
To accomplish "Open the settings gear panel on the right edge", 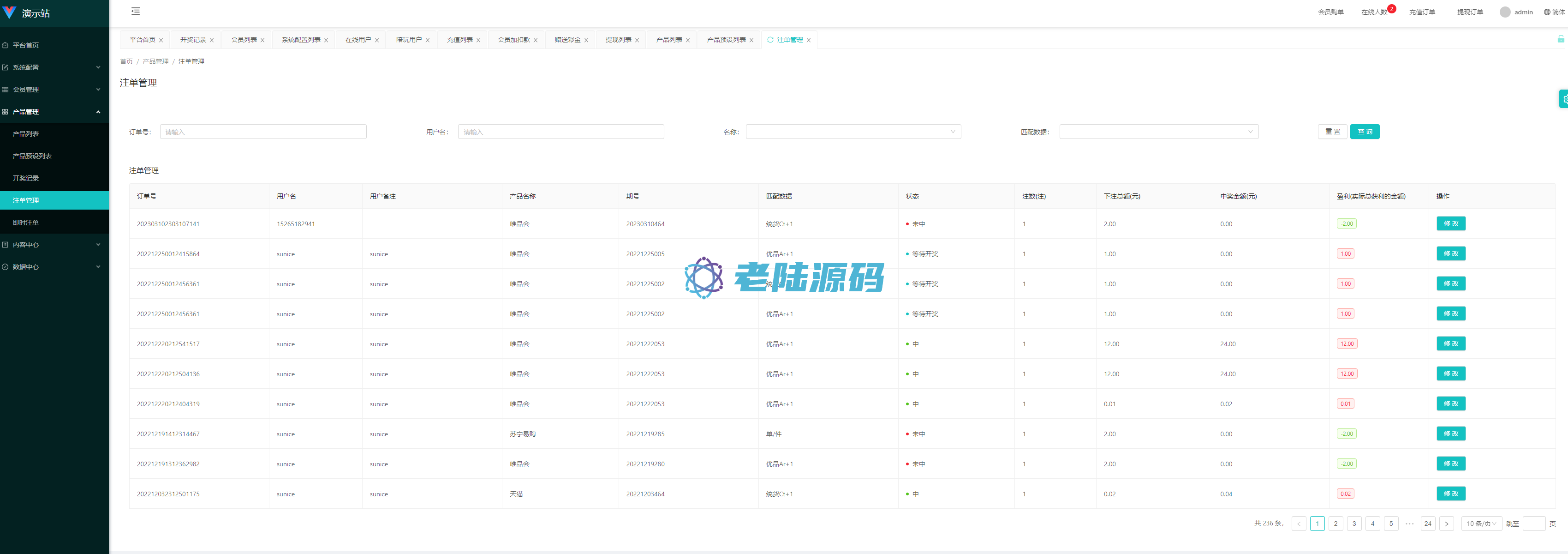I will [1564, 99].
